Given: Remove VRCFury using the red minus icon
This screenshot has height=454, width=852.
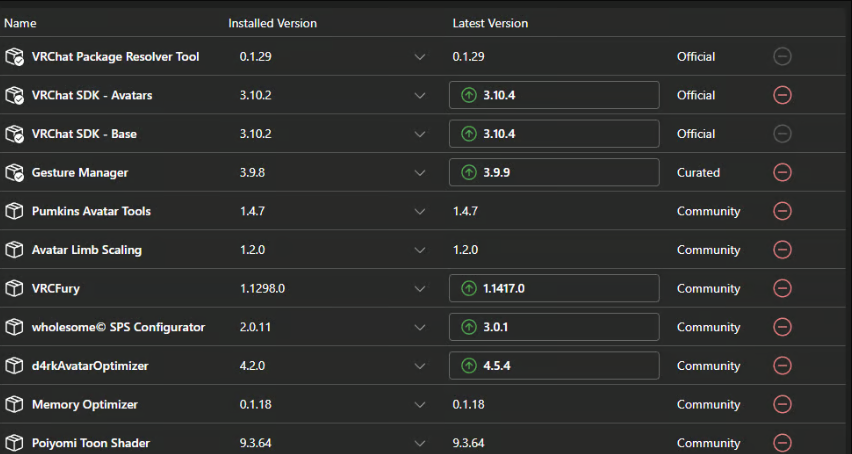Looking at the screenshot, I should 782,288.
